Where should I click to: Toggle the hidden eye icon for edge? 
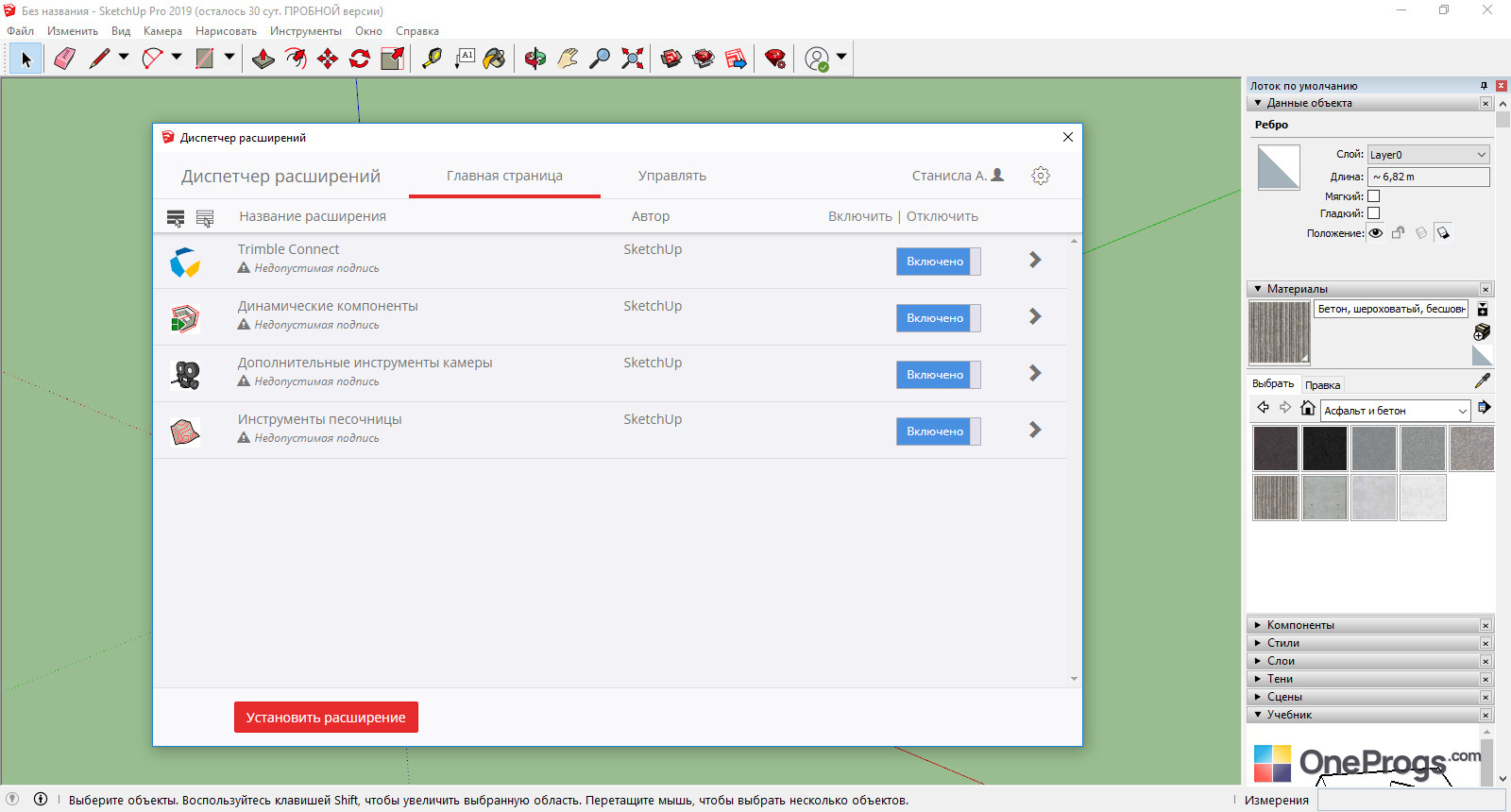(x=1376, y=233)
